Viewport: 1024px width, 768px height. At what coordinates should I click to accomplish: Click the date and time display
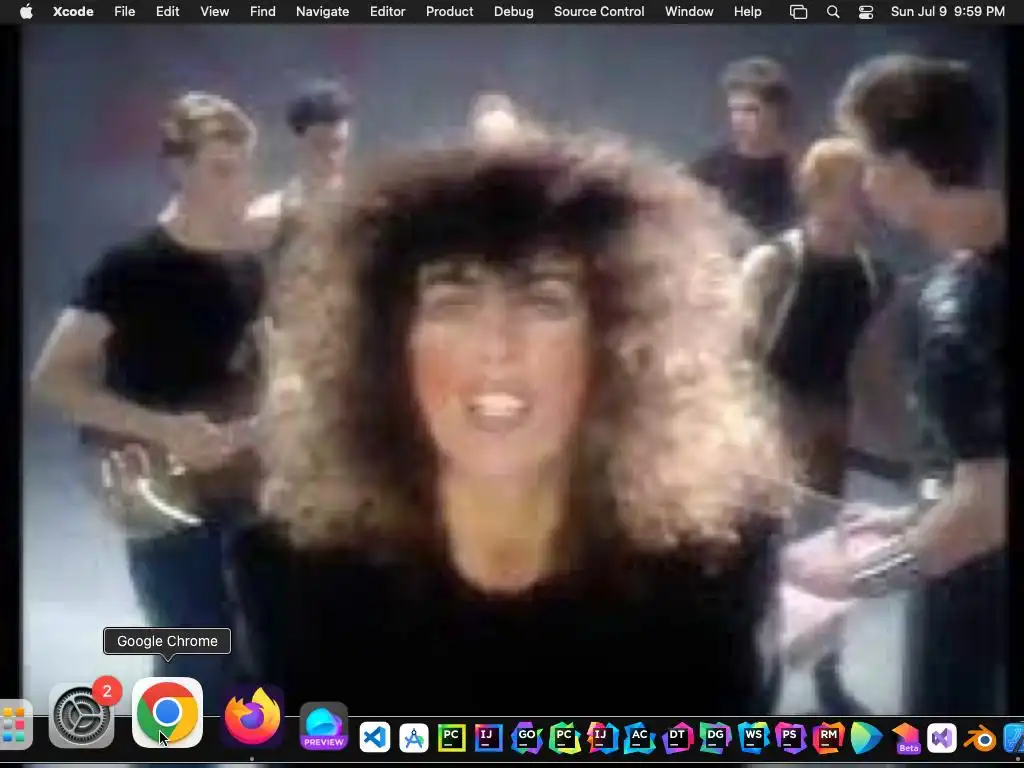click(x=948, y=12)
